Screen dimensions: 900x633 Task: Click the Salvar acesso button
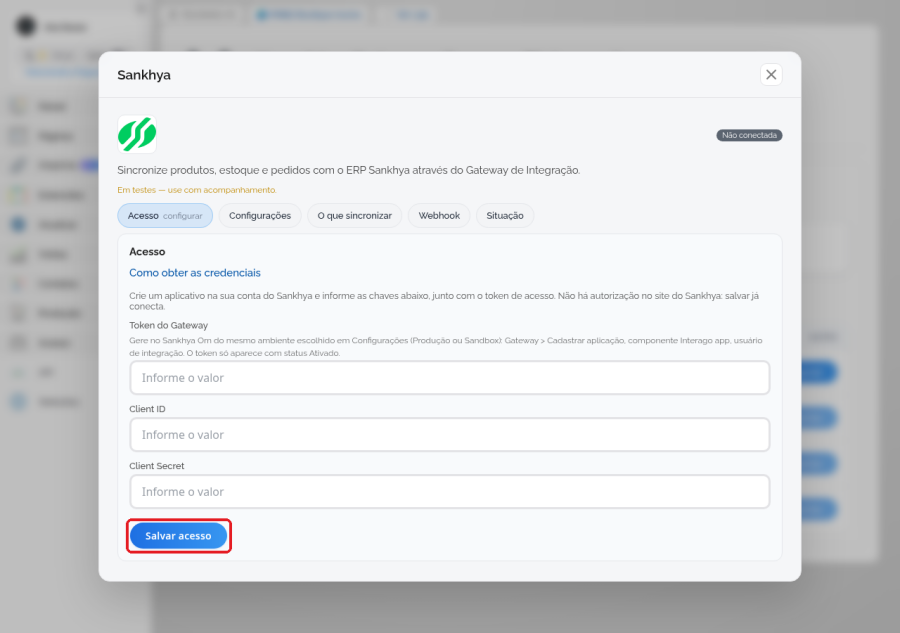[179, 535]
